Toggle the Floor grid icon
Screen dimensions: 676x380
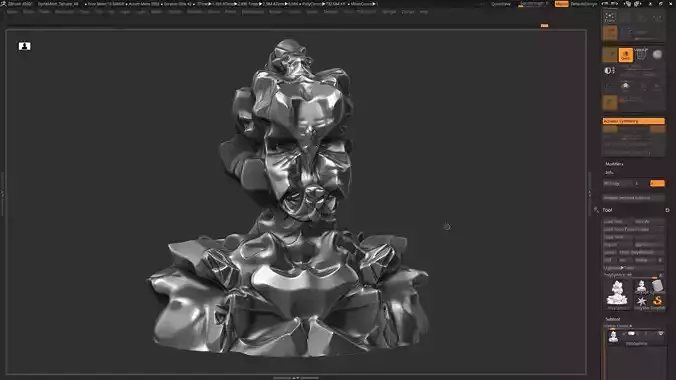641,54
